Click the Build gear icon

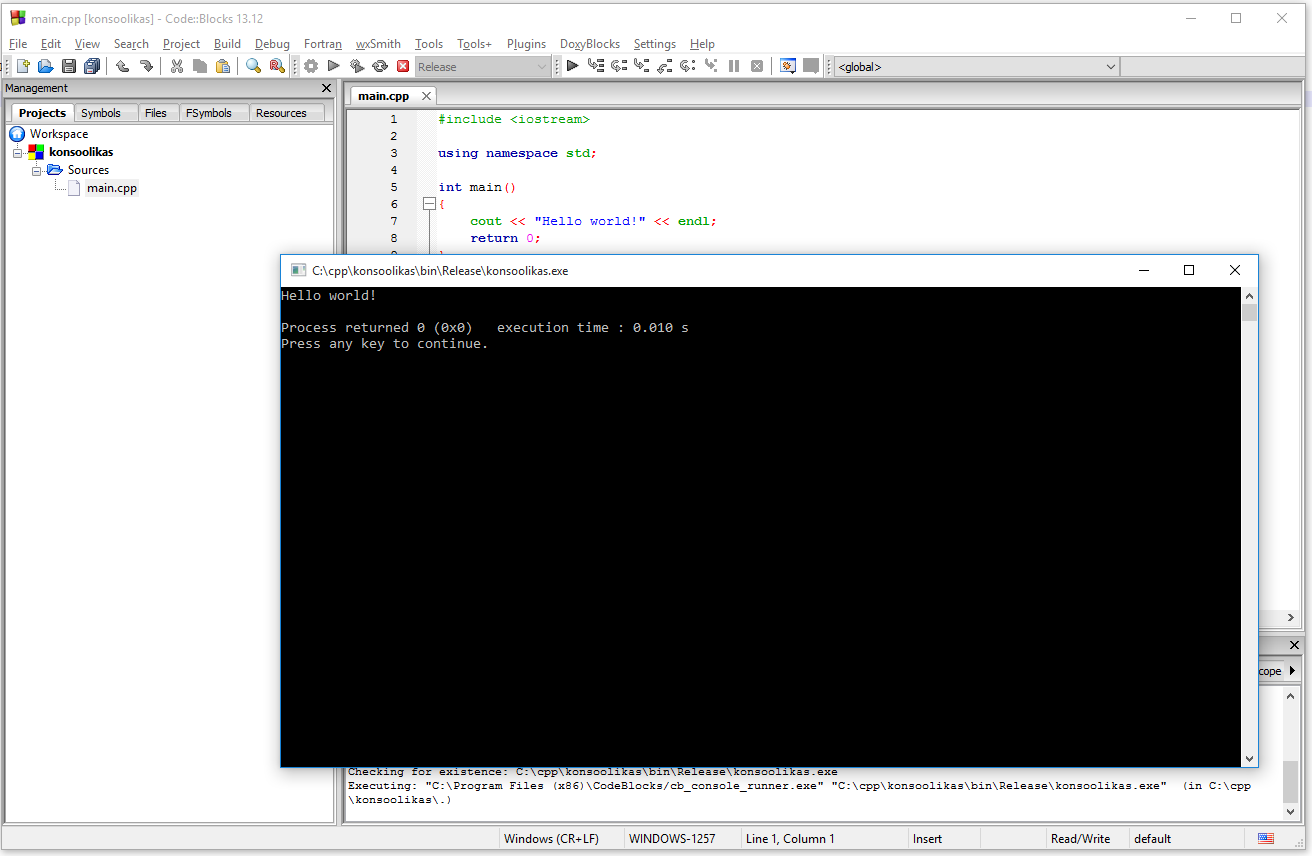[311, 66]
